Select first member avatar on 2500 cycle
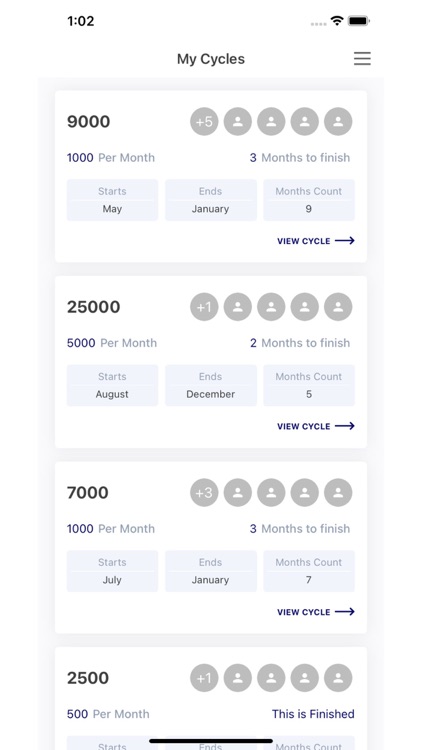This screenshot has width=422, height=750. [238, 678]
